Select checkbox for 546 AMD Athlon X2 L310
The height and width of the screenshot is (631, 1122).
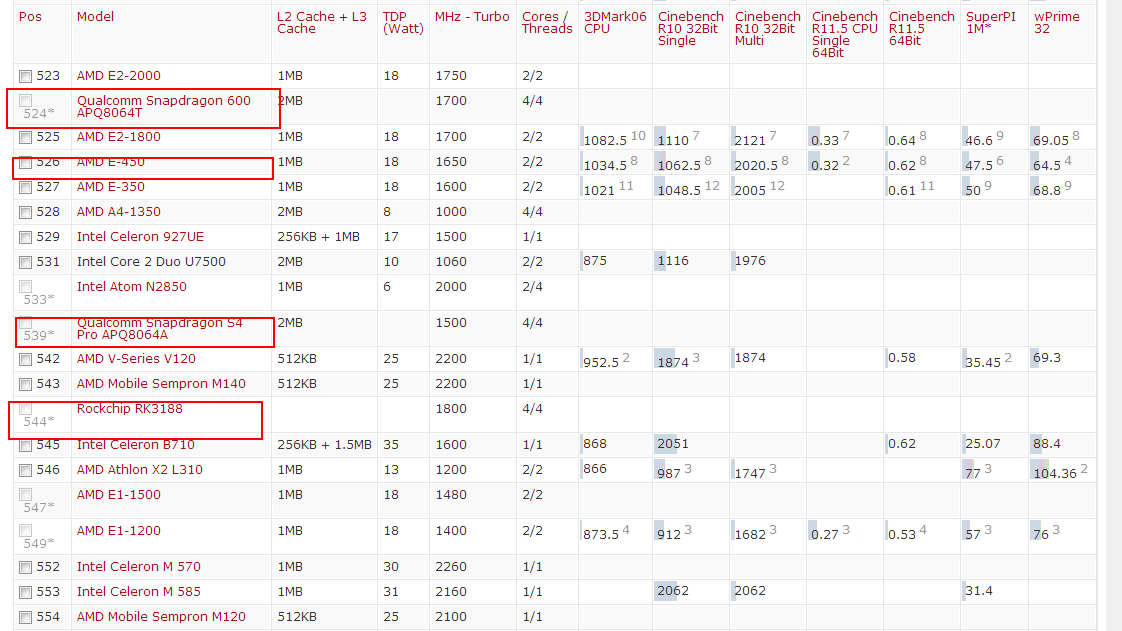click(26, 470)
